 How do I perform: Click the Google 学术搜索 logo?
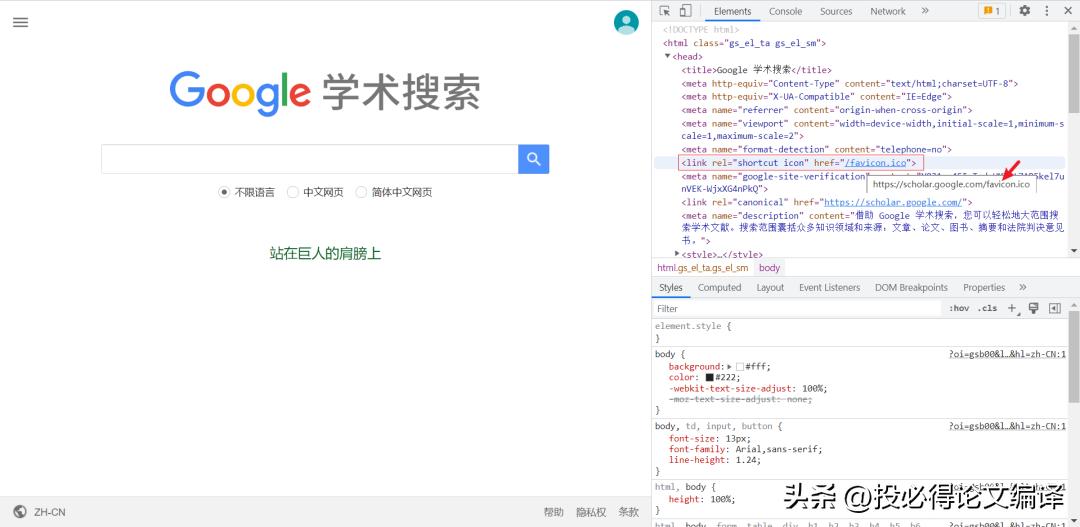click(x=325, y=93)
